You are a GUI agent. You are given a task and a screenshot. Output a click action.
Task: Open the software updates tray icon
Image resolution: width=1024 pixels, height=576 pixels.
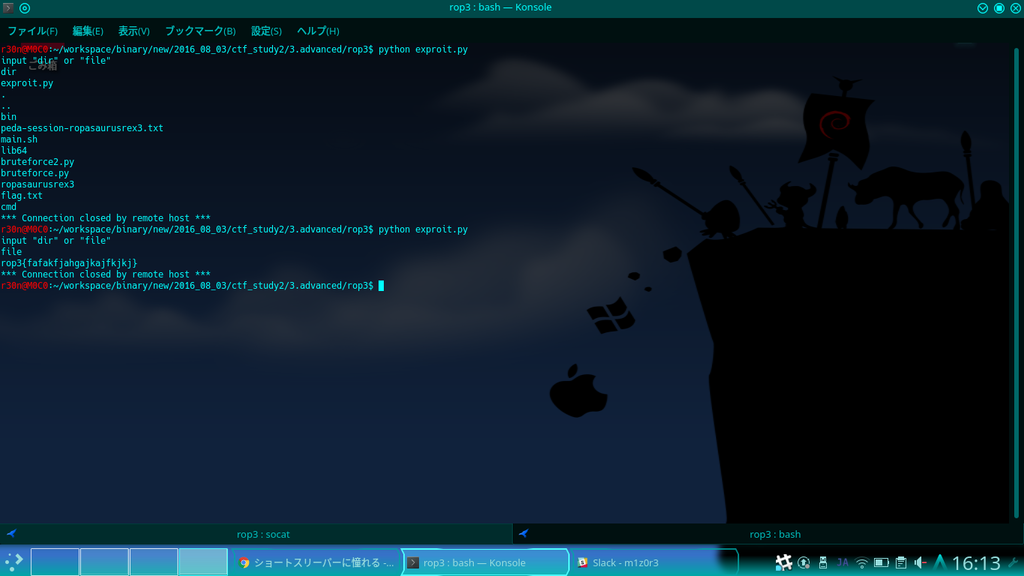pyautogui.click(x=804, y=562)
